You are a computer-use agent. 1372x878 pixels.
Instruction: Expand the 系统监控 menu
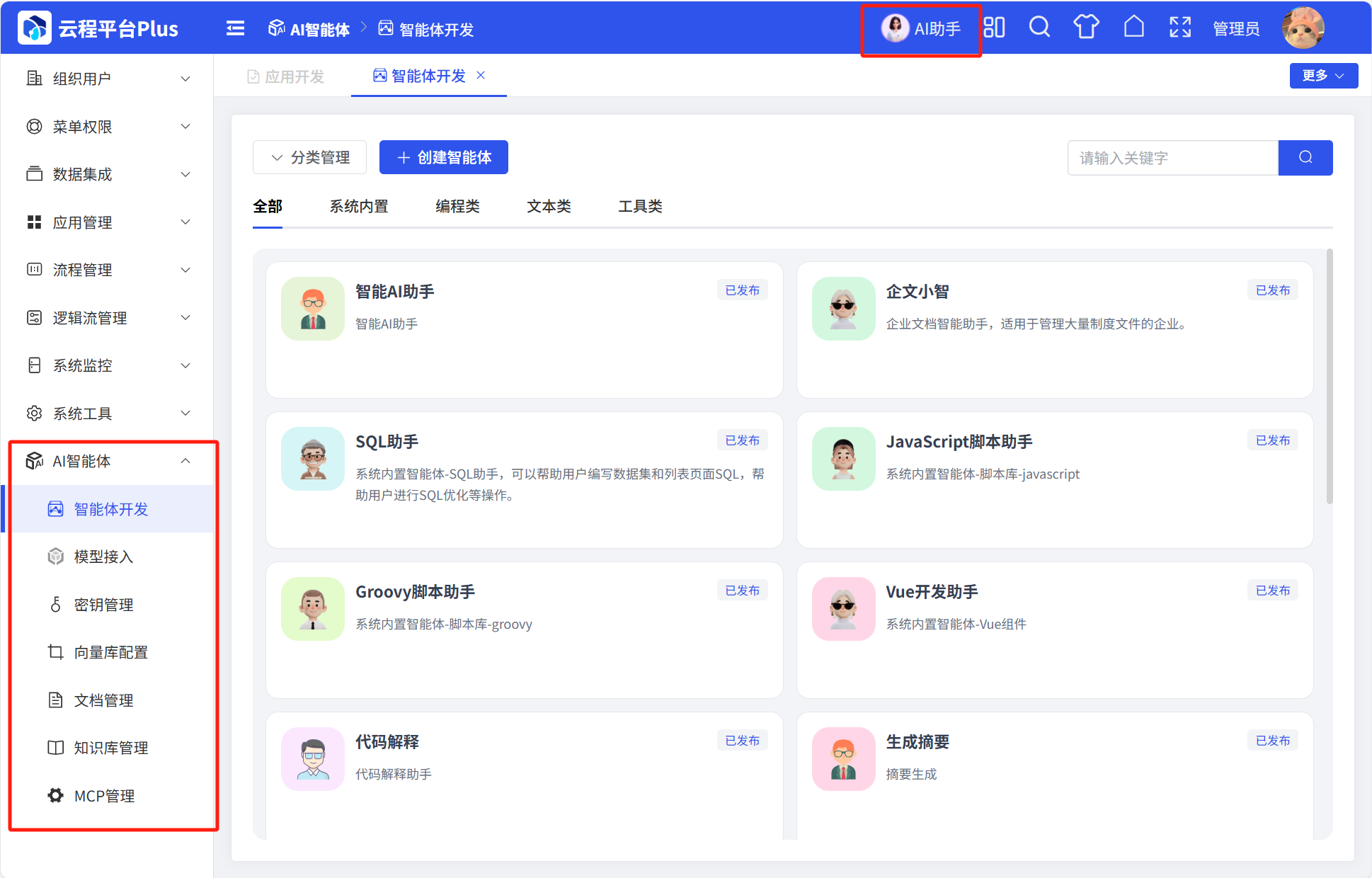(107, 365)
